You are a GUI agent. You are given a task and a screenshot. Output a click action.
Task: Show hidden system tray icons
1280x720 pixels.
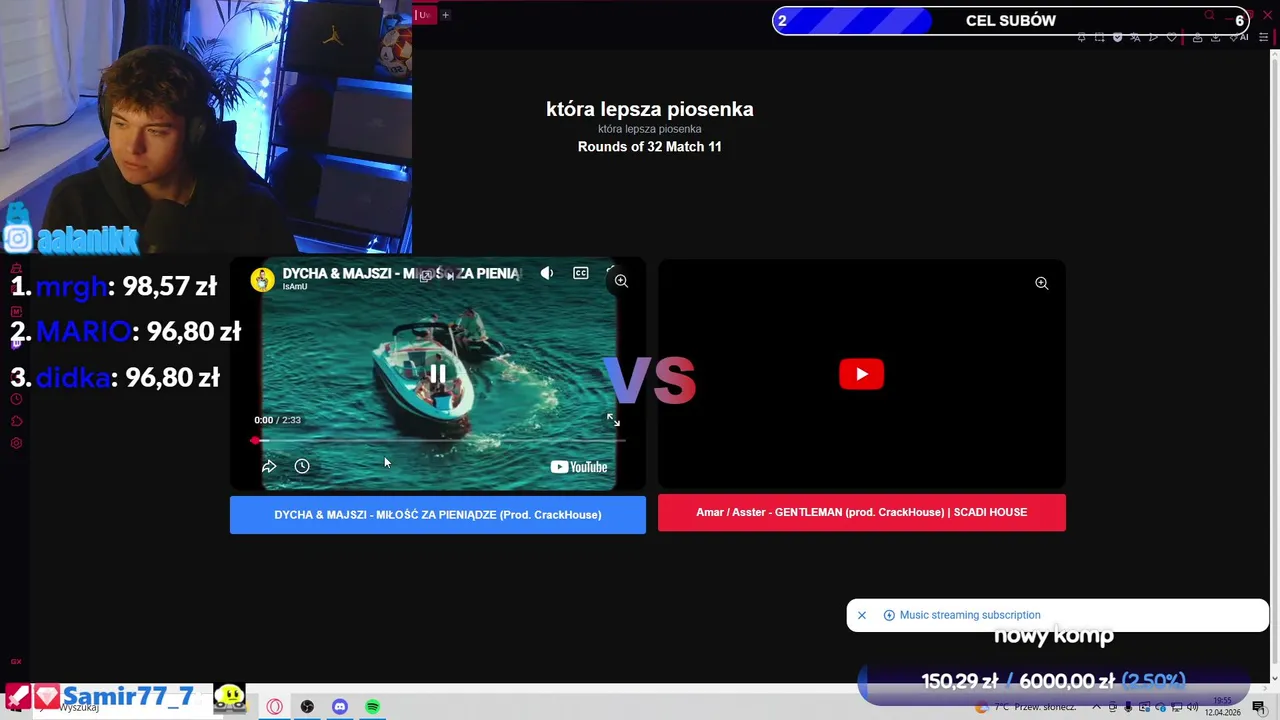coord(1096,707)
